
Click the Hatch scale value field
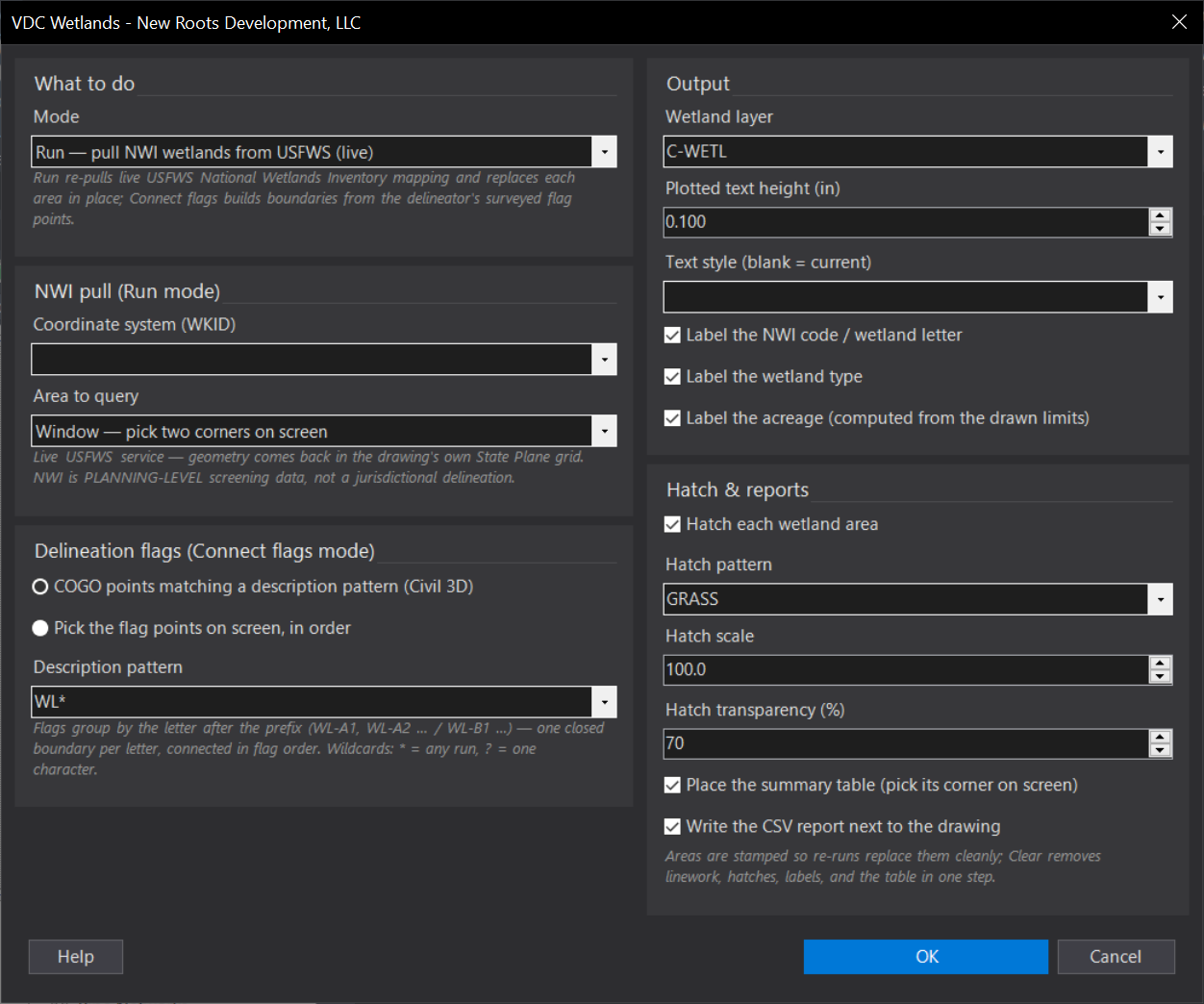[906, 669]
